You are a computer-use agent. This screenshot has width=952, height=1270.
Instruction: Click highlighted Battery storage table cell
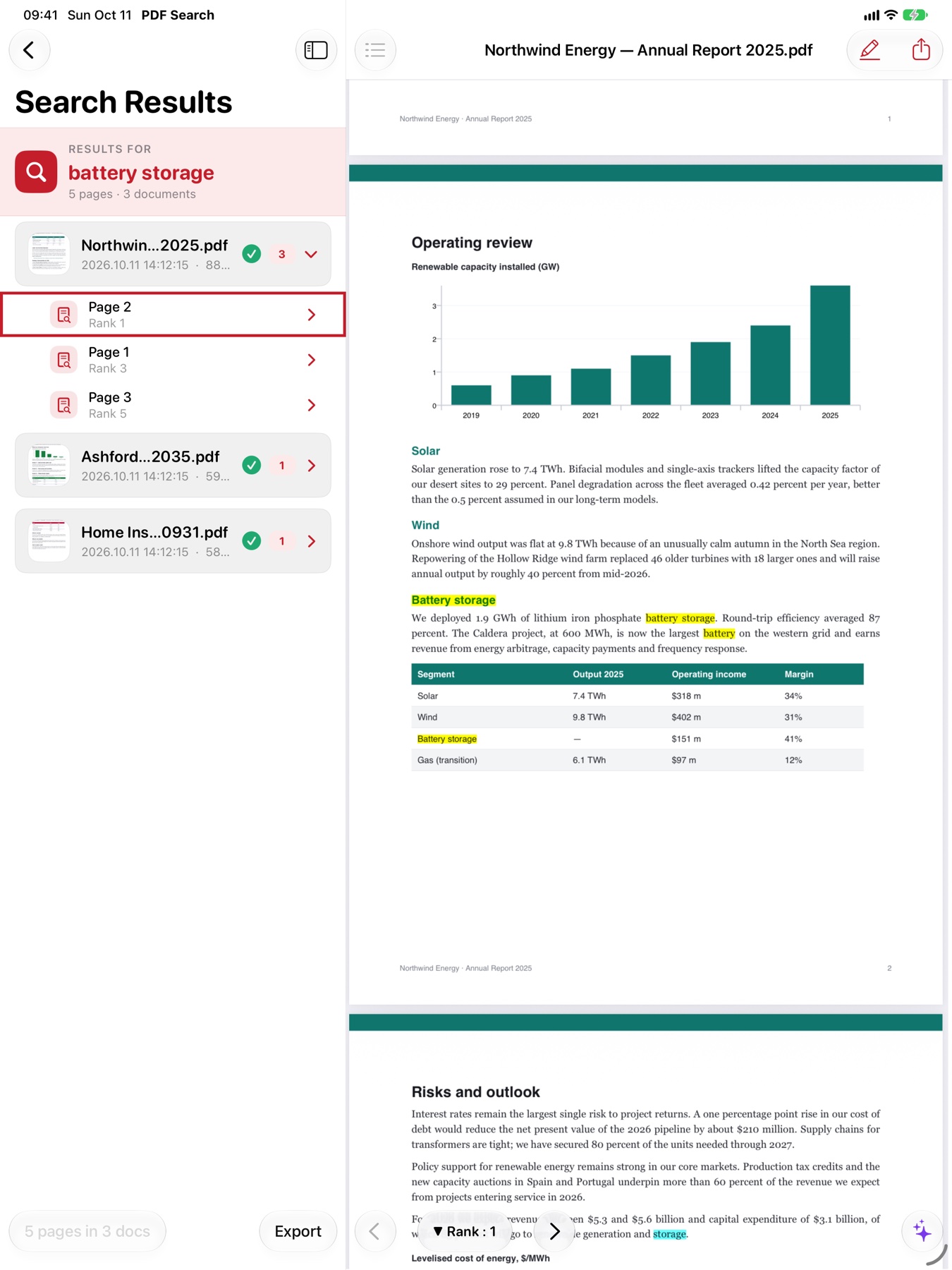point(447,739)
